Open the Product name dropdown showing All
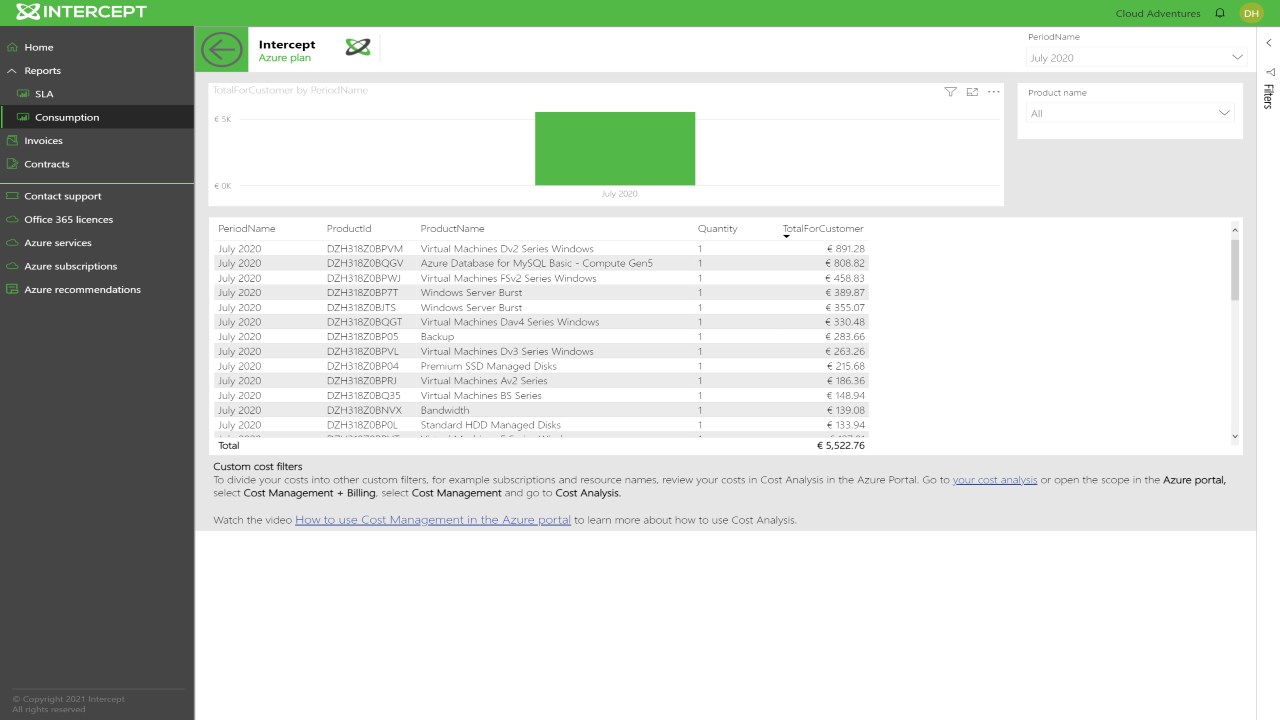The height and width of the screenshot is (720, 1280). [1130, 114]
